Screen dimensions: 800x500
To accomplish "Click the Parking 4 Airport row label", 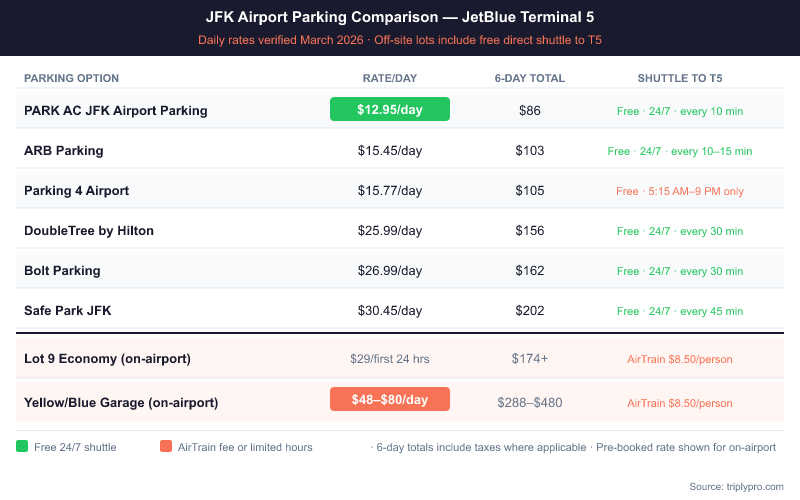I will pos(76,191).
